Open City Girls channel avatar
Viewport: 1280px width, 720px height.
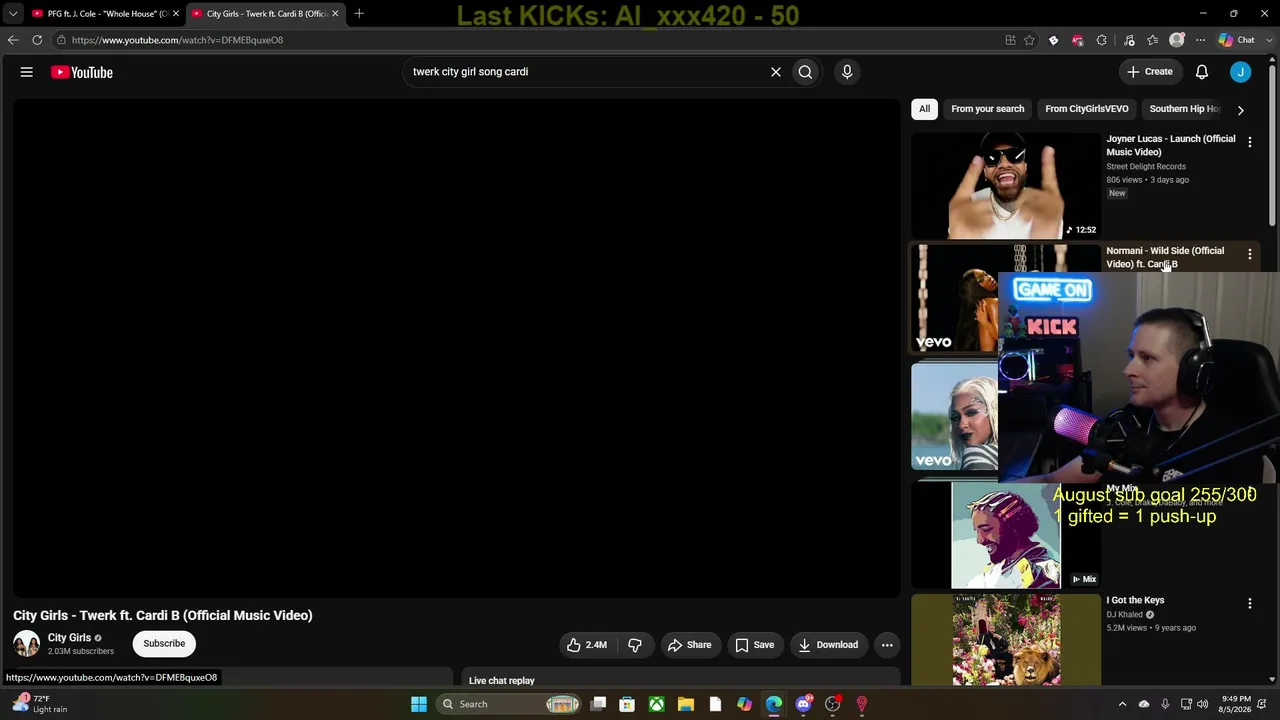(x=27, y=644)
